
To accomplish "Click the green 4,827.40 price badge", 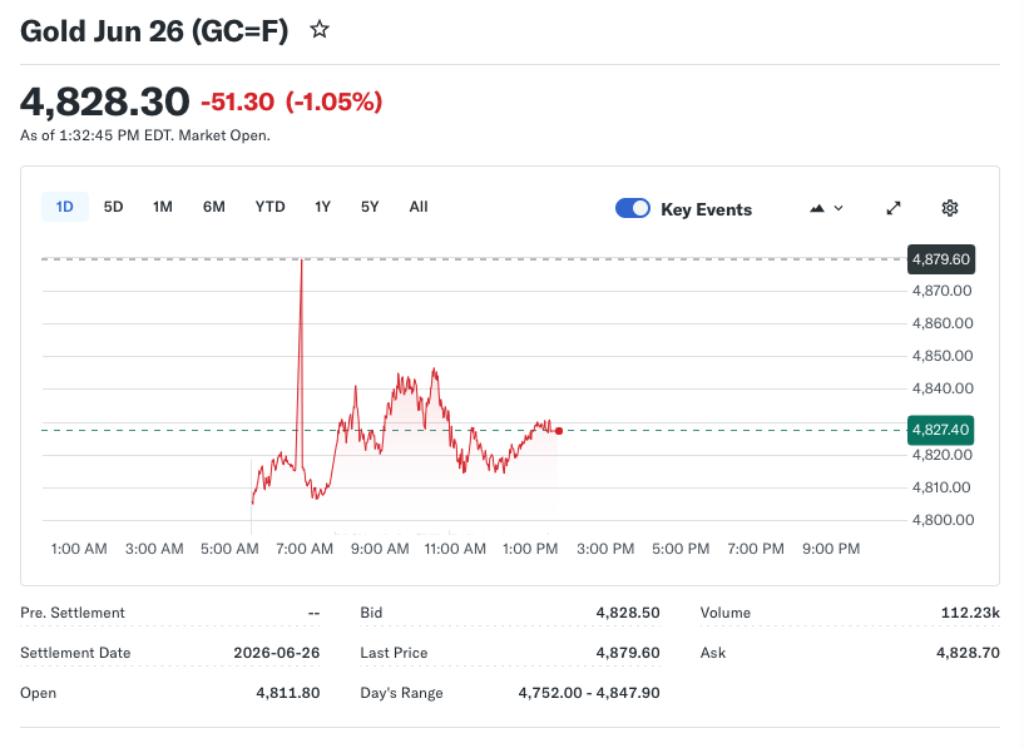I will [940, 430].
